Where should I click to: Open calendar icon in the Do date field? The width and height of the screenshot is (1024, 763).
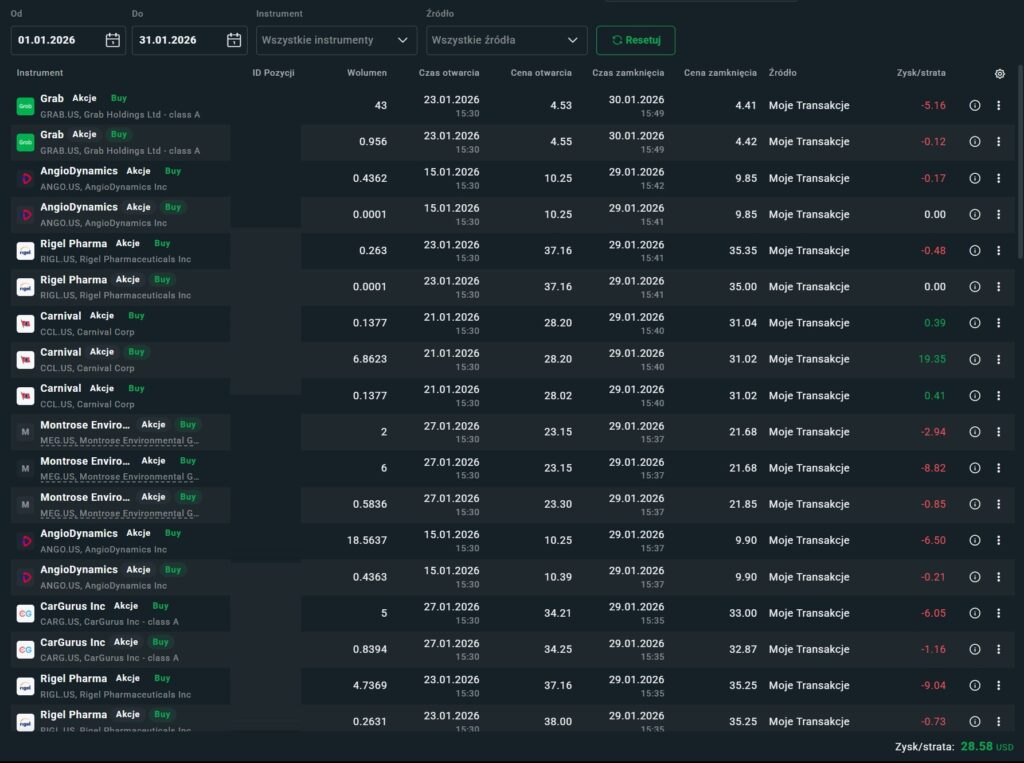coord(234,40)
